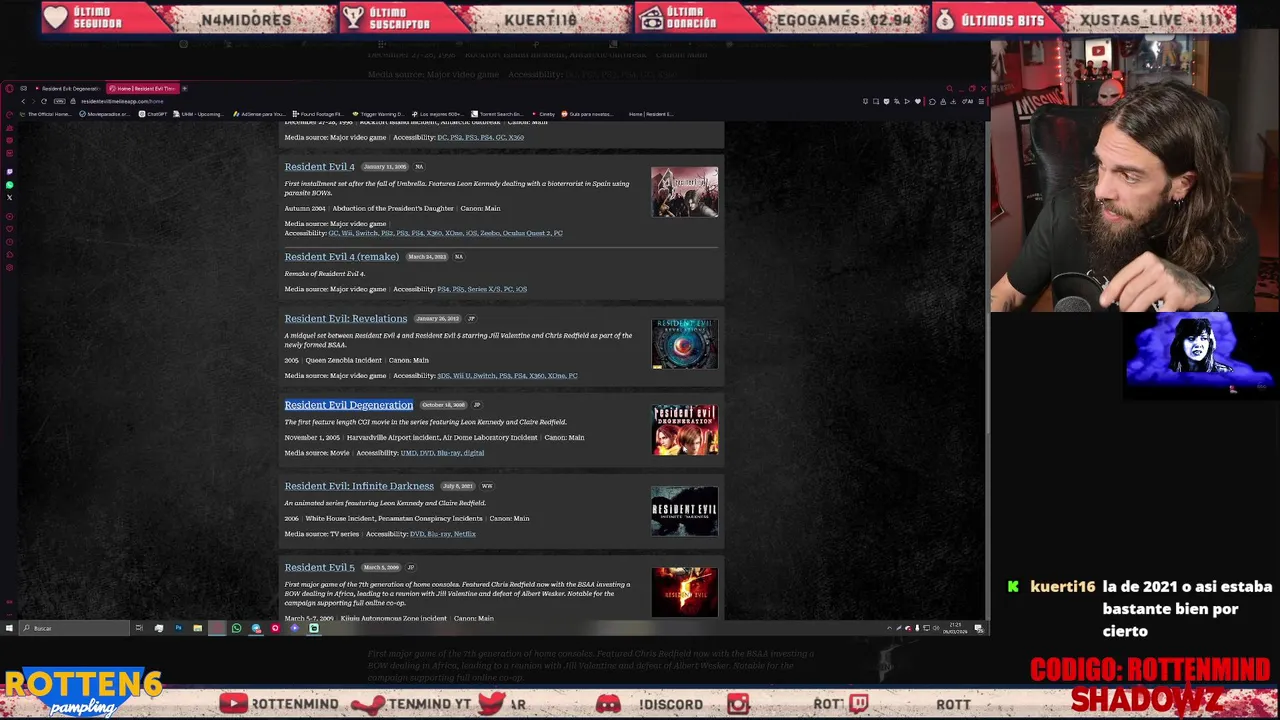Switch to Home | Resident Evil Timeline tab
Image resolution: width=1280 pixels, height=720 pixels.
(x=143, y=89)
